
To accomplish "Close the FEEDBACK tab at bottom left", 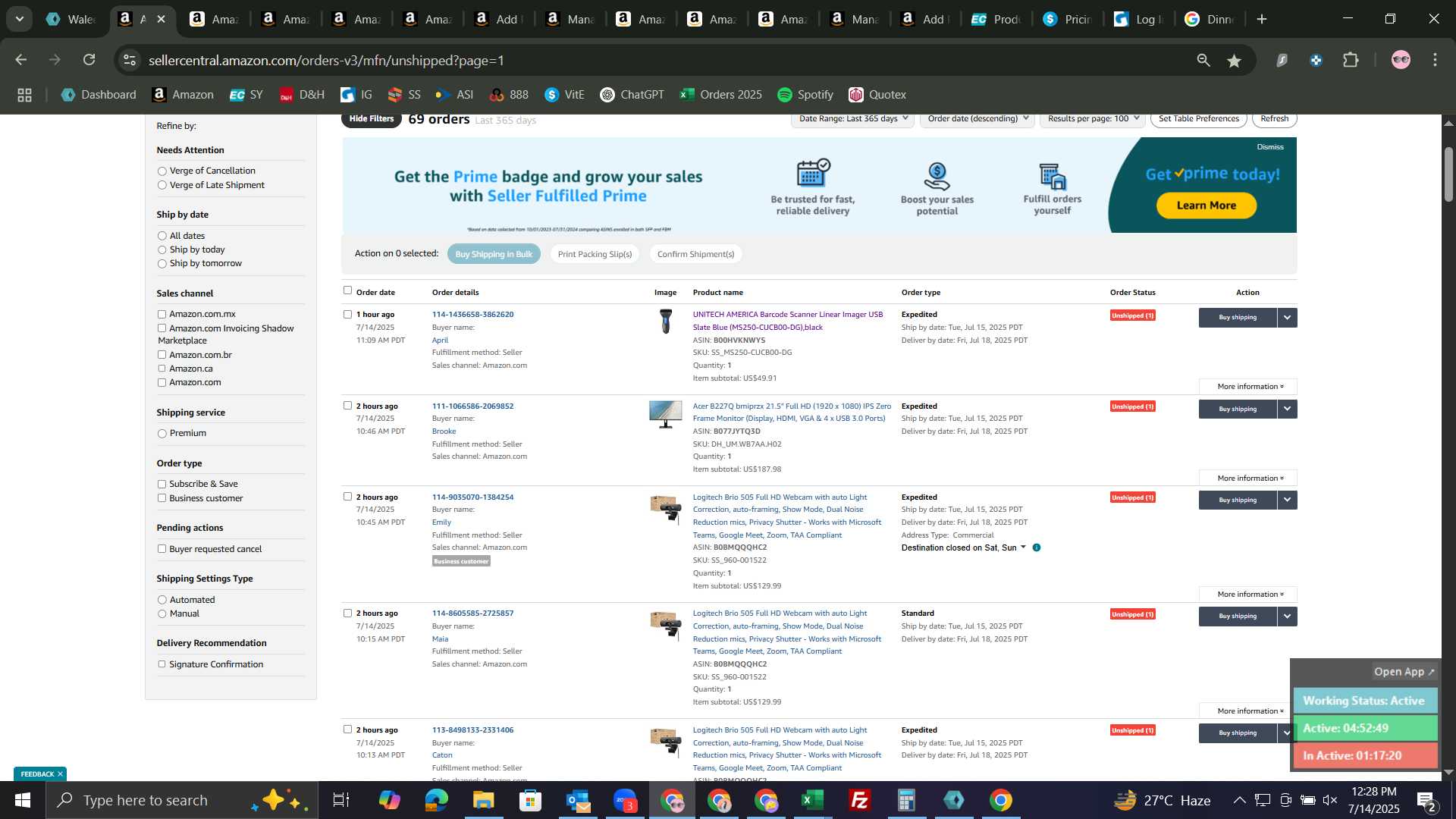I will point(60,774).
